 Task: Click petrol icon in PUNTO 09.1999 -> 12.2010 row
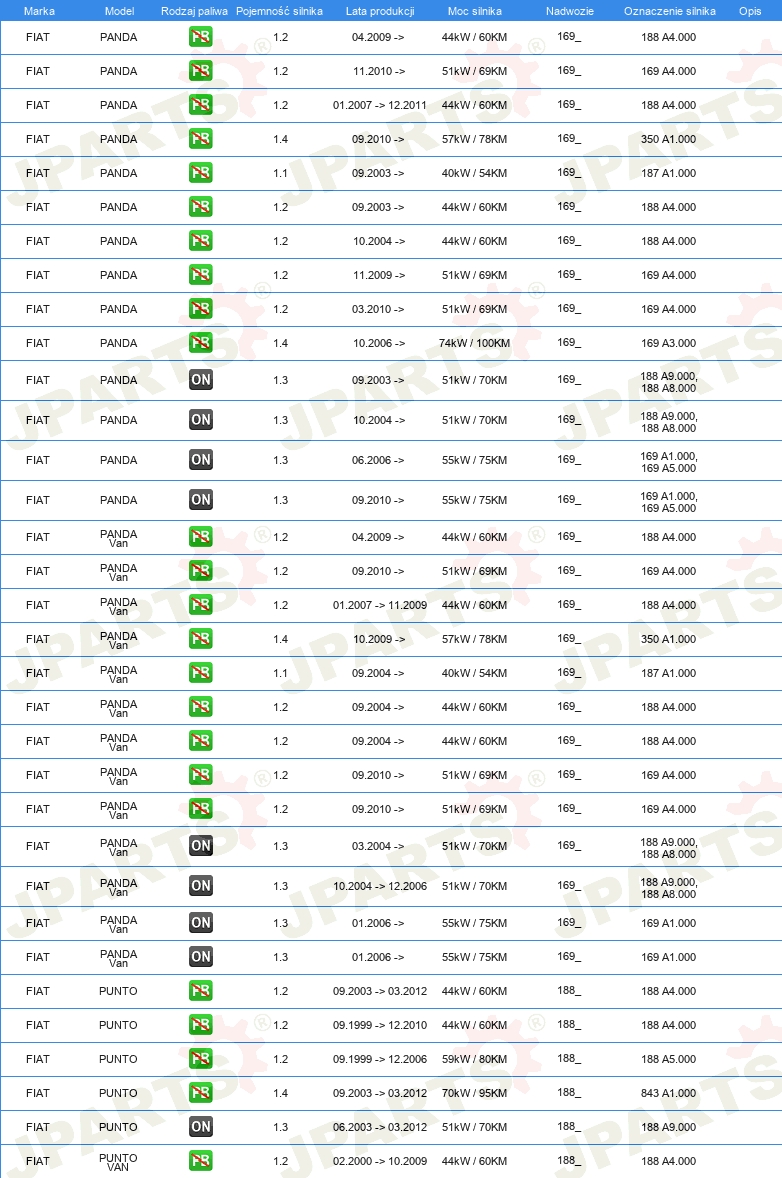click(201, 1025)
